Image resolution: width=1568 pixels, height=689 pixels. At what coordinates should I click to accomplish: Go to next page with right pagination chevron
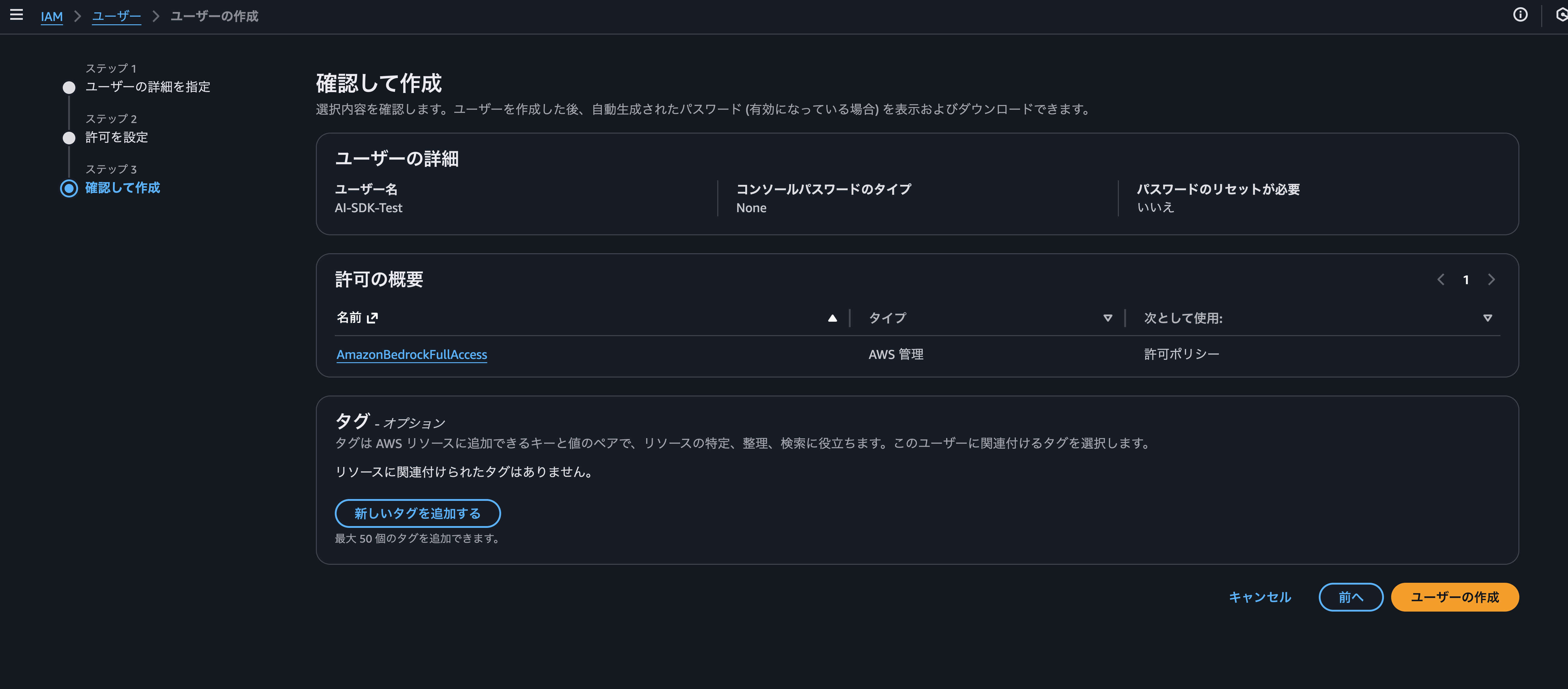tap(1491, 279)
